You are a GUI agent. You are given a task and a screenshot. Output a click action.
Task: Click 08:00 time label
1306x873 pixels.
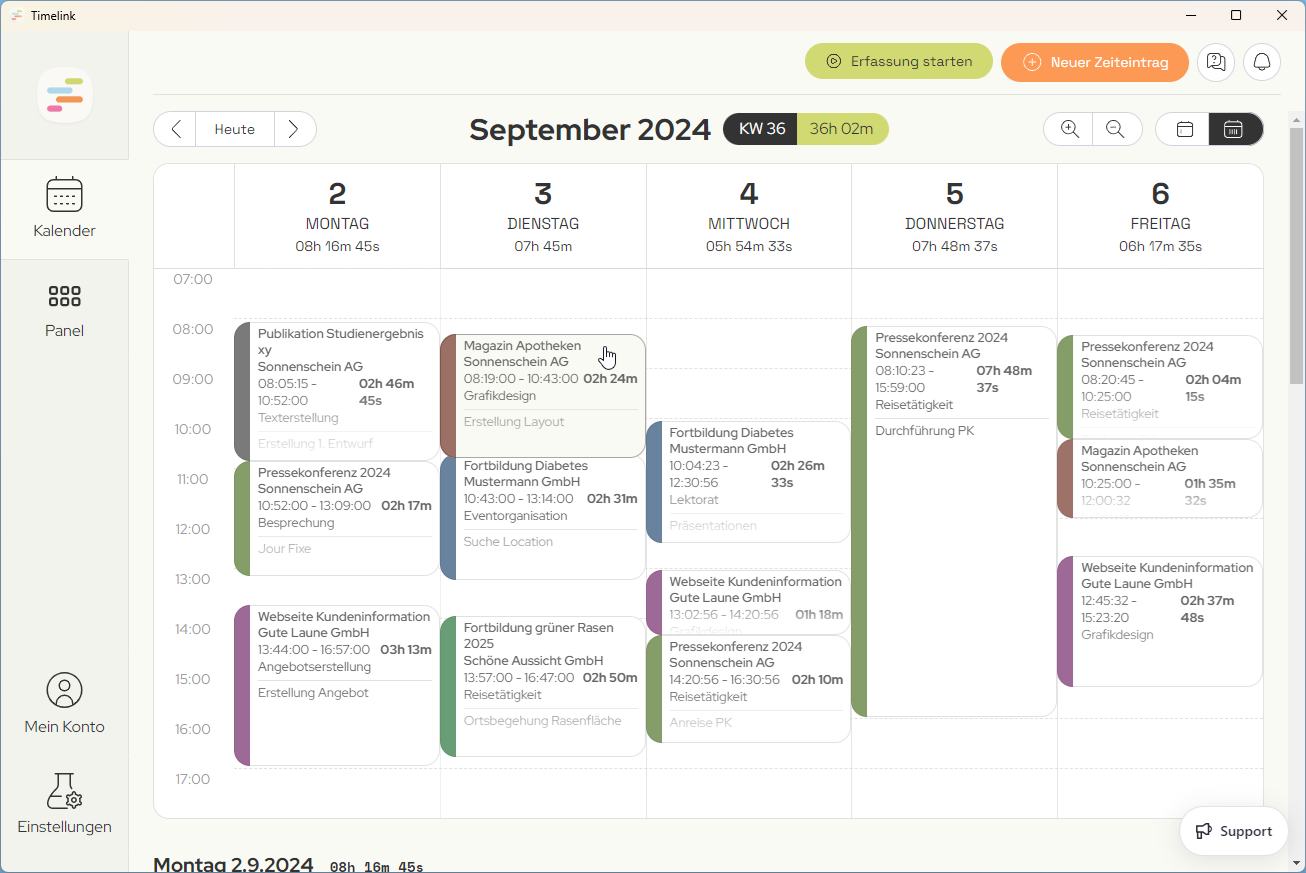[x=193, y=329]
